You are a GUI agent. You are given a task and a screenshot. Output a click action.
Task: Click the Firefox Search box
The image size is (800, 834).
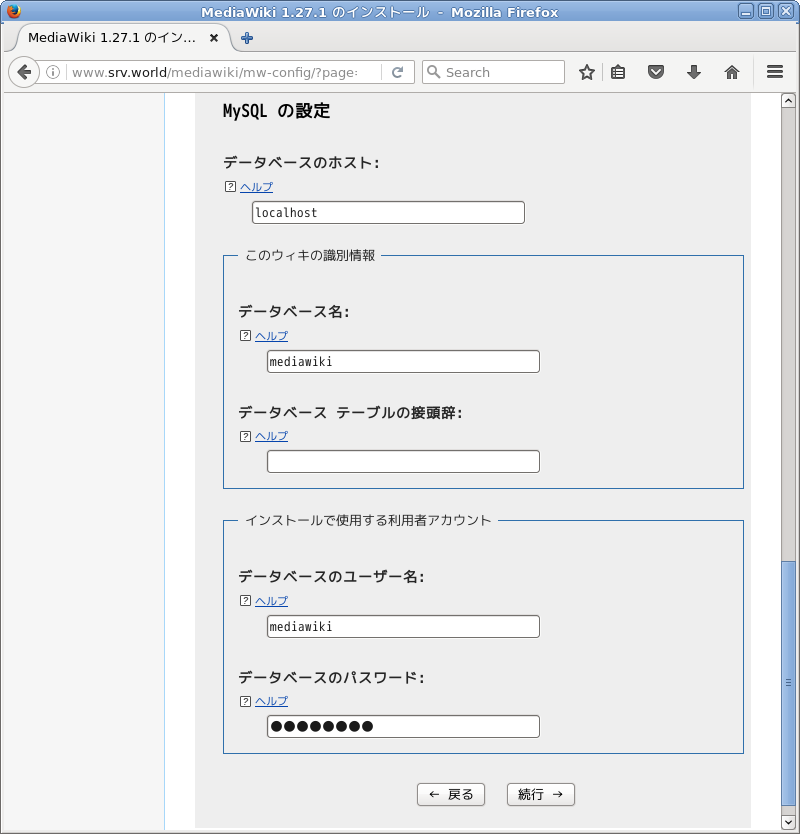pos(493,72)
